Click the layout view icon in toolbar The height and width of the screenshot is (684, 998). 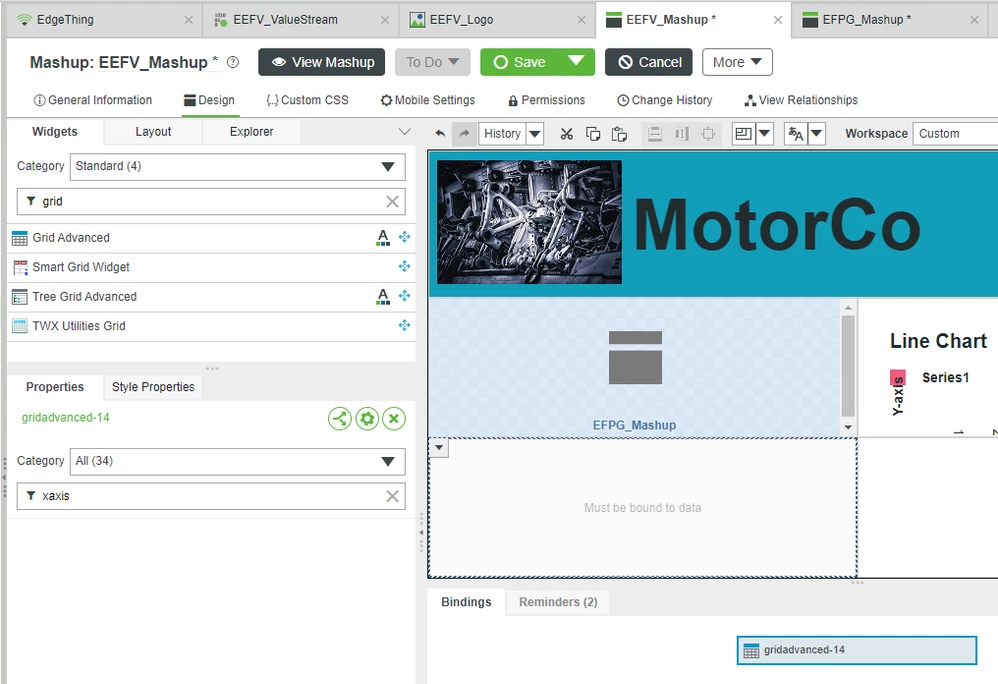click(x=743, y=134)
